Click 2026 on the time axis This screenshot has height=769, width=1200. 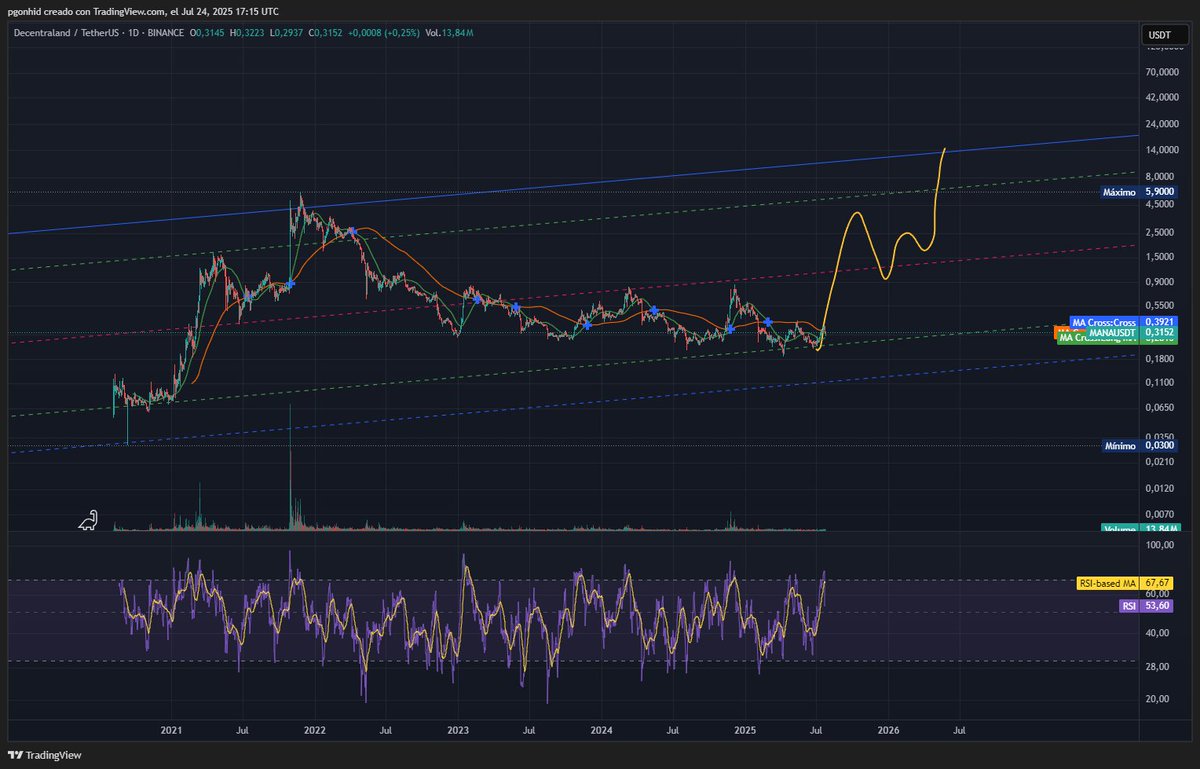889,732
